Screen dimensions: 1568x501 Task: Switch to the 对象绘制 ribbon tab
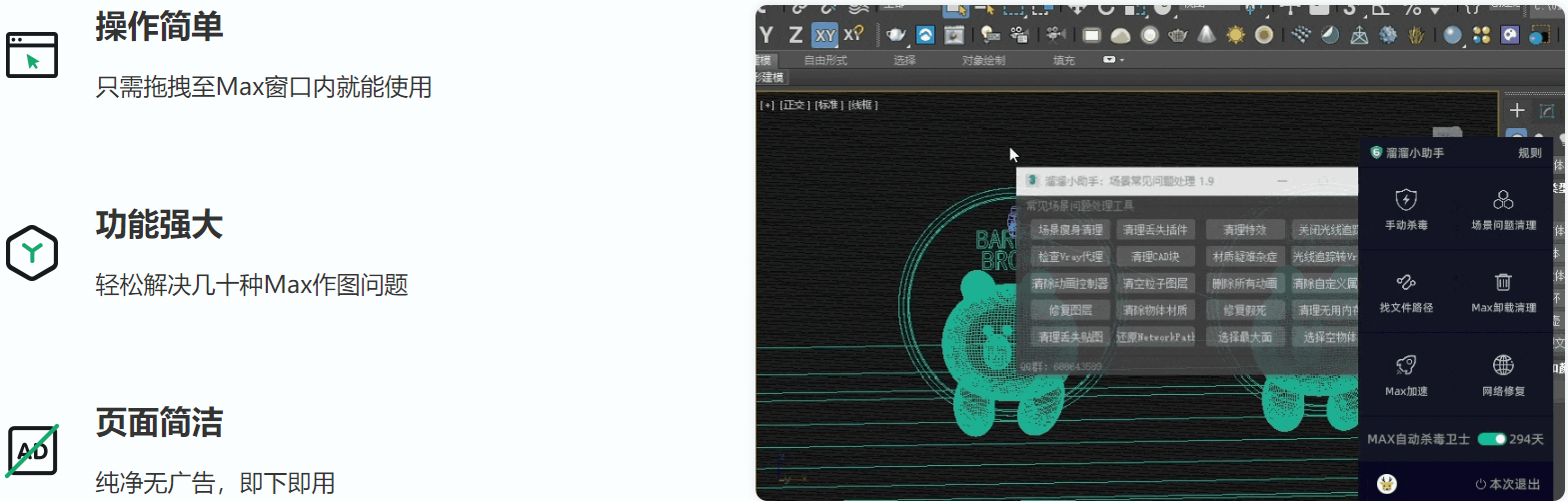pos(983,61)
